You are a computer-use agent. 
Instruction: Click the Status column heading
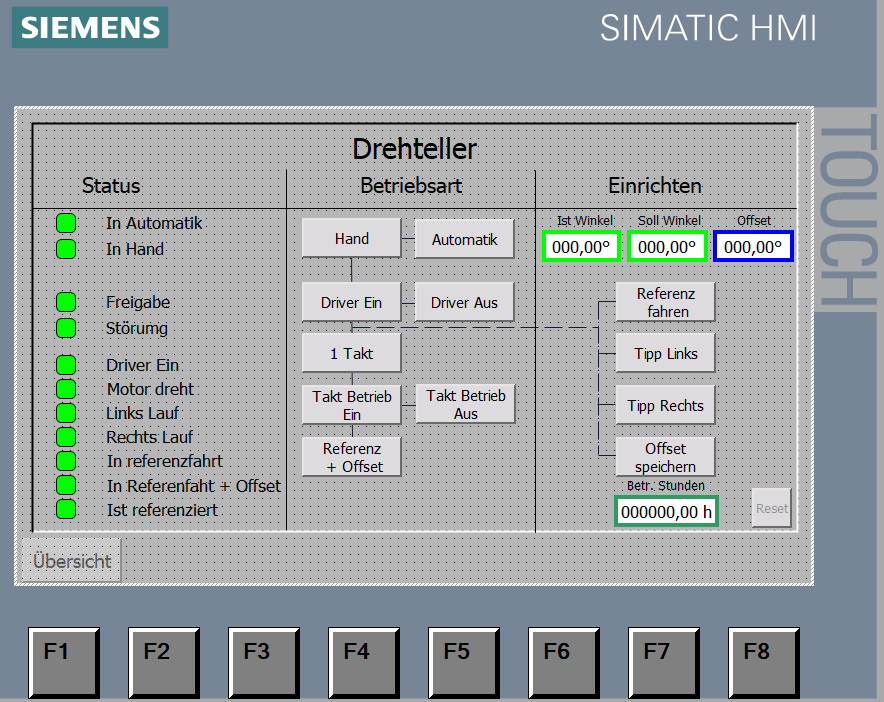click(x=111, y=186)
